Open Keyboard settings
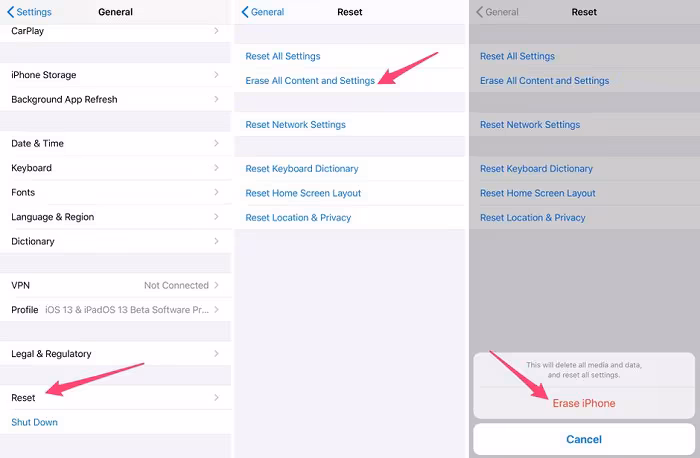 [116, 168]
